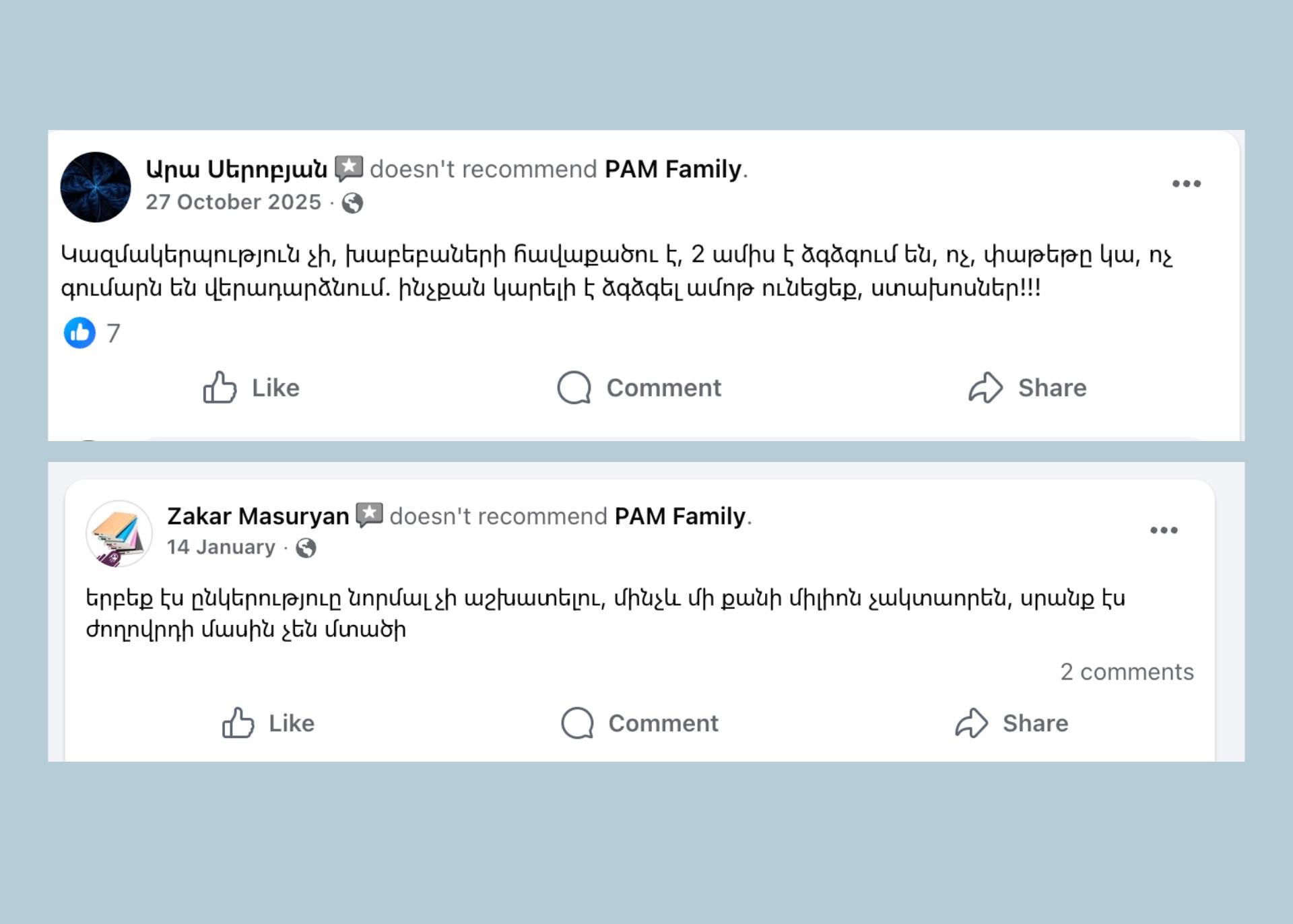Open PAM Family page from Zakar's review
Image resolution: width=1293 pixels, height=924 pixels.
tap(680, 517)
